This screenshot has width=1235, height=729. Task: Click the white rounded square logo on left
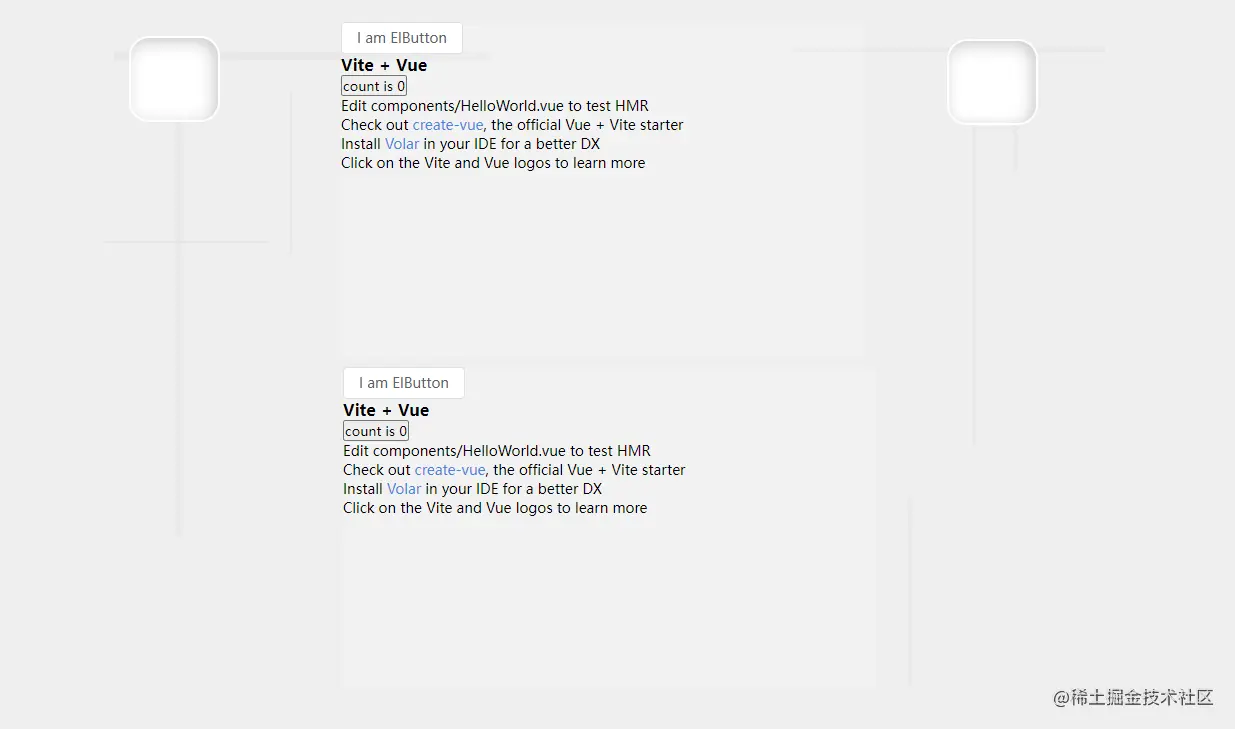tap(174, 79)
